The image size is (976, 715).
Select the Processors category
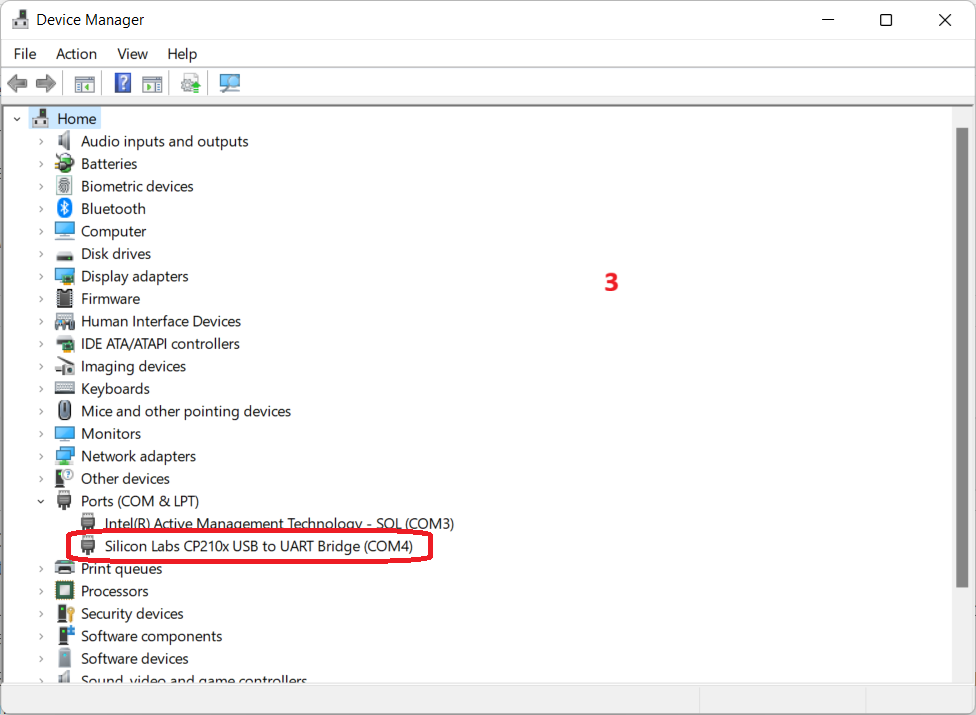point(115,591)
